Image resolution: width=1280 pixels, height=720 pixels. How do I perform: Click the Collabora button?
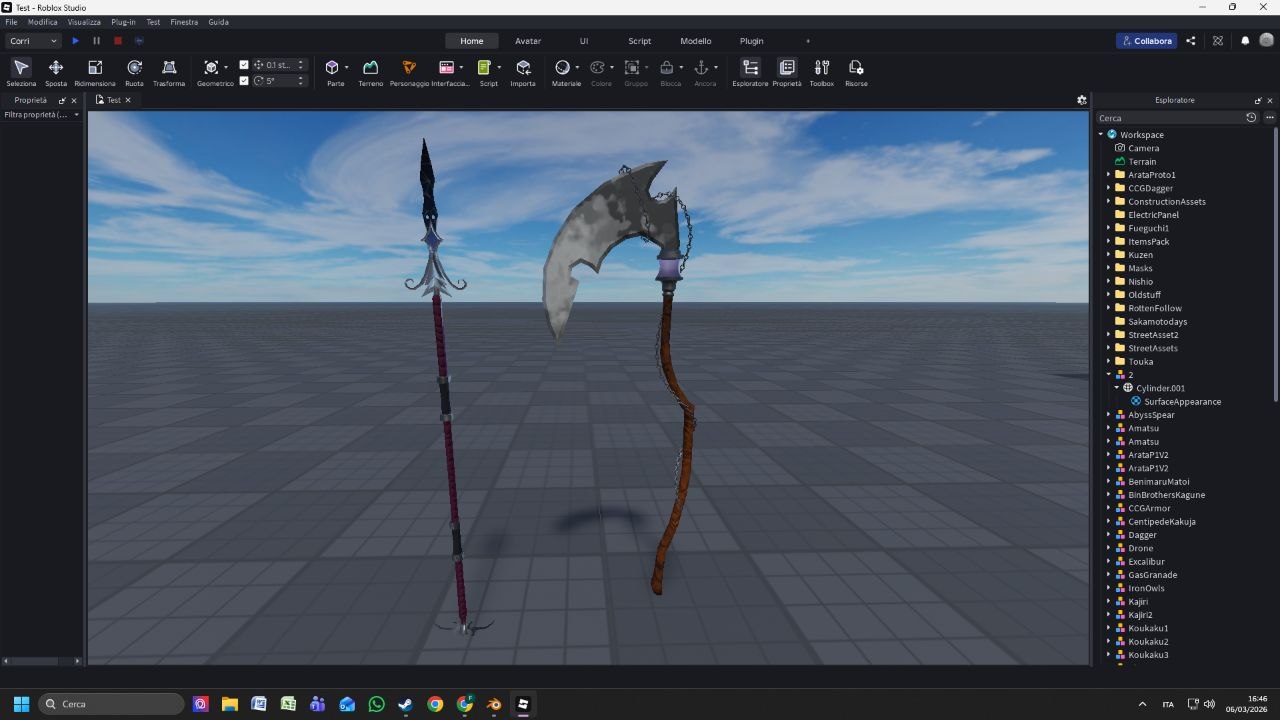(1146, 41)
